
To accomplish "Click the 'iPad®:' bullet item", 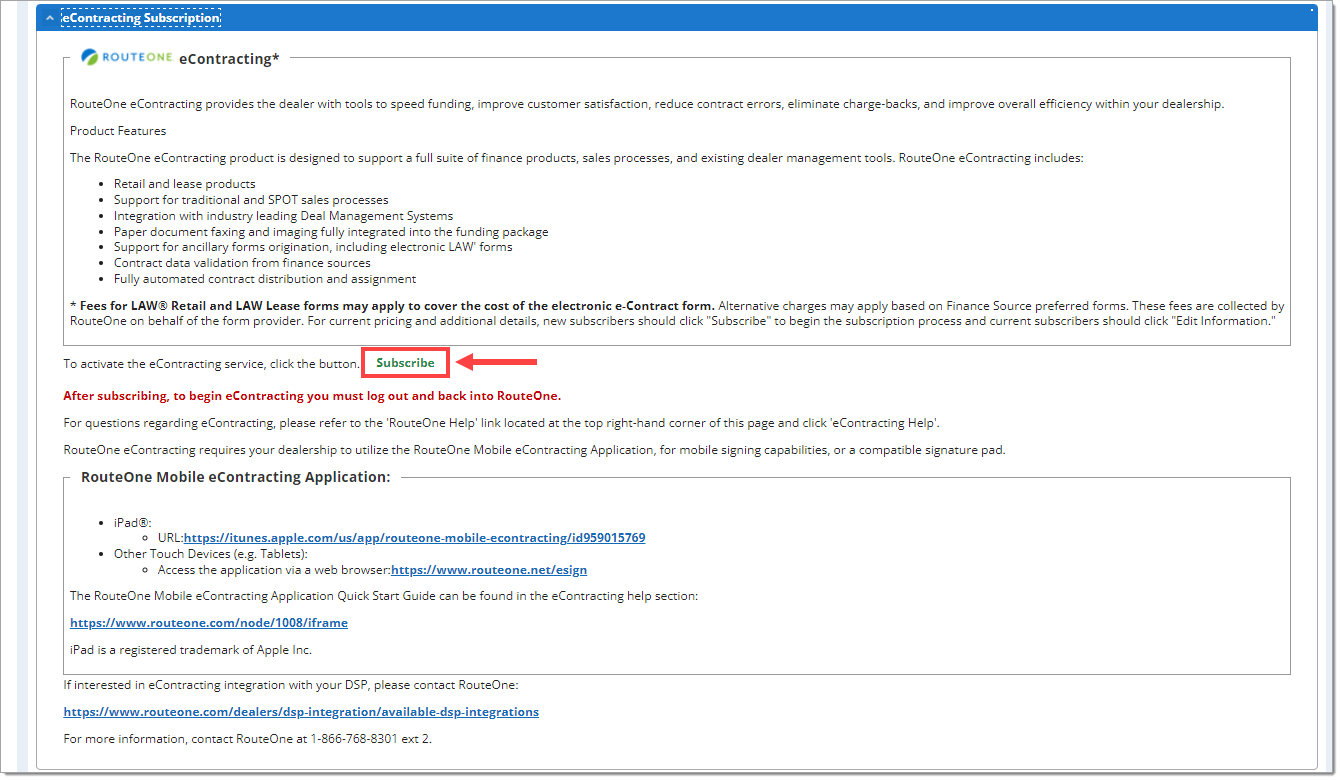I will [133, 523].
